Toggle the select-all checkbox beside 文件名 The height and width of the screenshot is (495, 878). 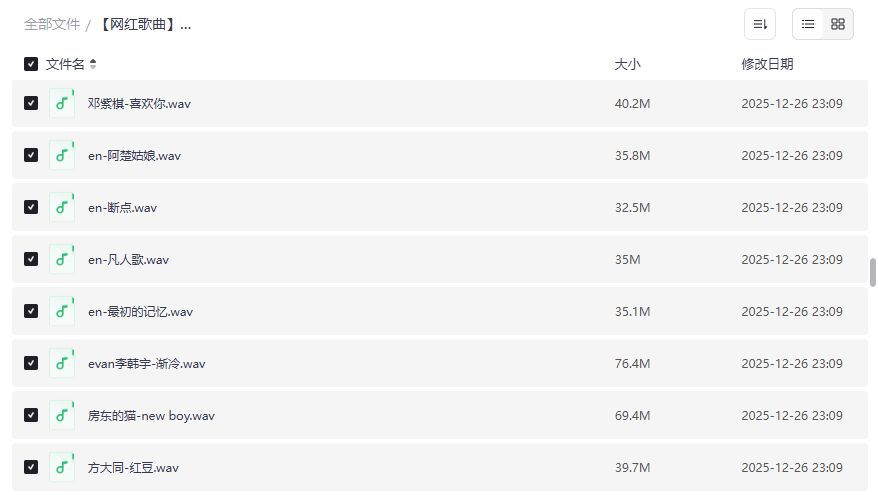pos(31,64)
